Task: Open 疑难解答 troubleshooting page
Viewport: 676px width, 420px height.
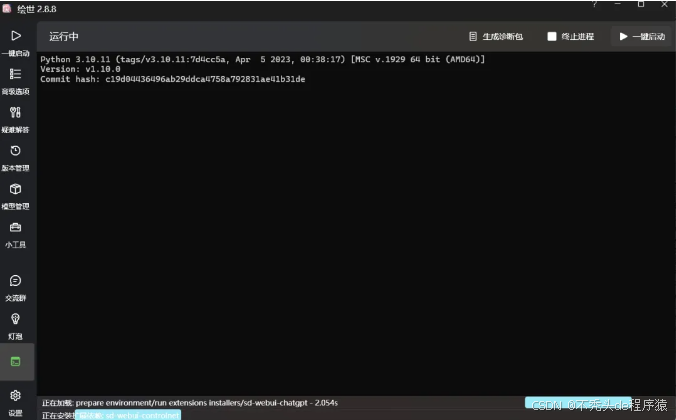Action: click(x=16, y=120)
